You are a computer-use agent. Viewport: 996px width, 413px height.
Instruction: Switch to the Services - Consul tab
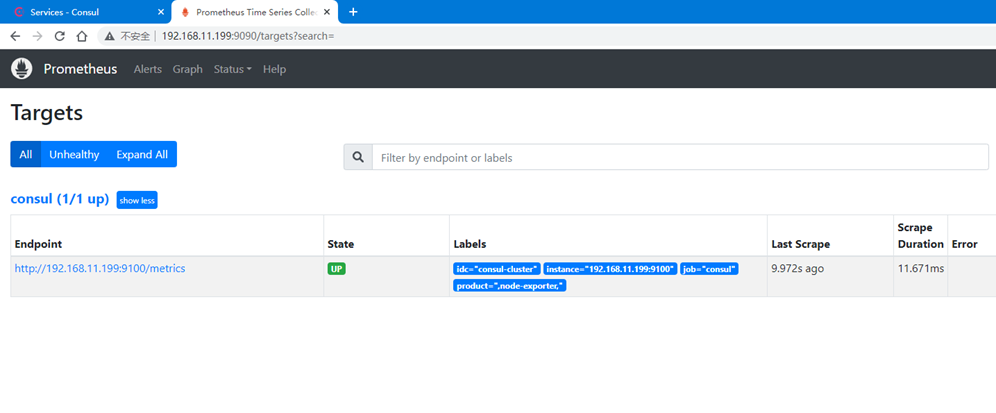click(86, 12)
